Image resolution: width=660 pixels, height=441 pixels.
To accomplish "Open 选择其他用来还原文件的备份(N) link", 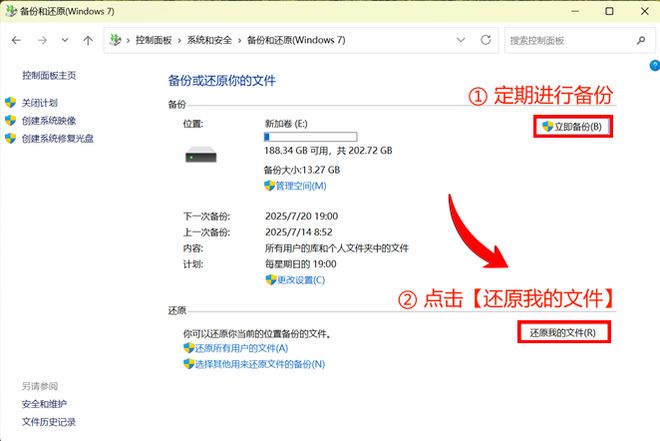I will (260, 364).
